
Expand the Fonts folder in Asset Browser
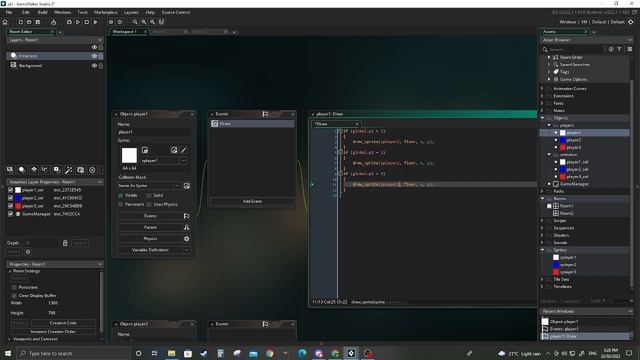tap(543, 103)
